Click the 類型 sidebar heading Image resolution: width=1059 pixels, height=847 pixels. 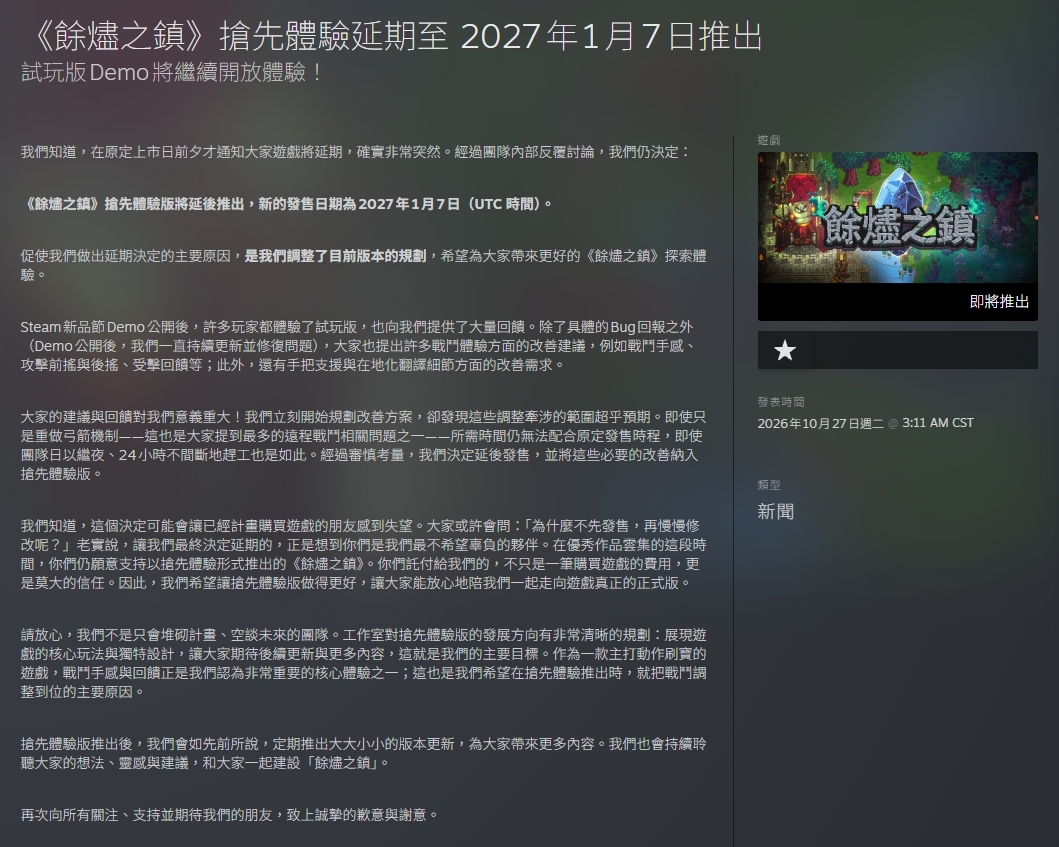point(769,484)
